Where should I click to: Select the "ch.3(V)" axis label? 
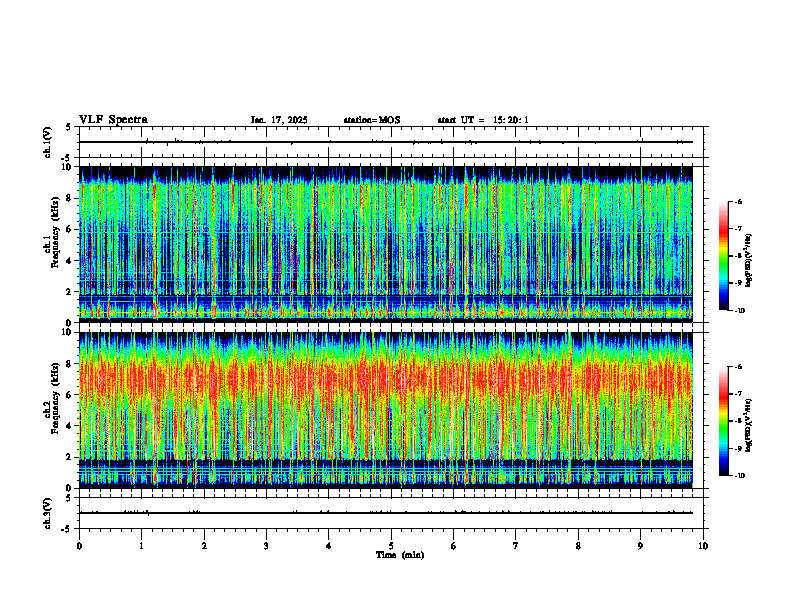point(47,513)
